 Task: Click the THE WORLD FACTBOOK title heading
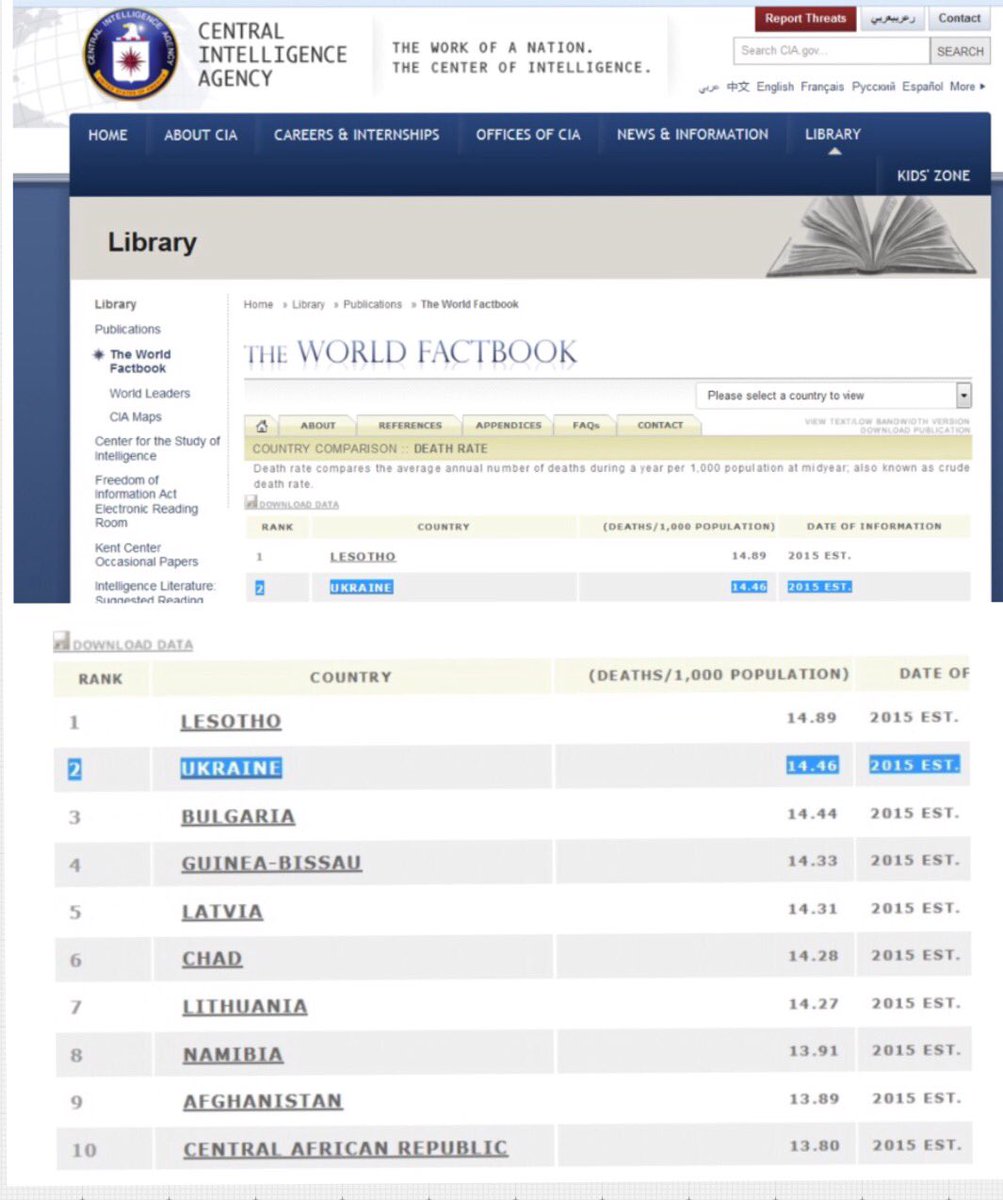[x=410, y=352]
